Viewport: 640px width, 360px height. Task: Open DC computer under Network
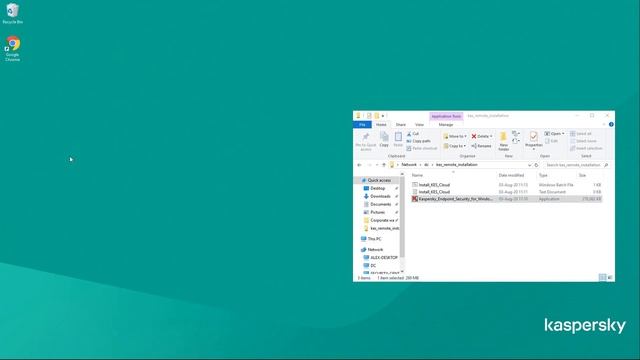click(370, 265)
